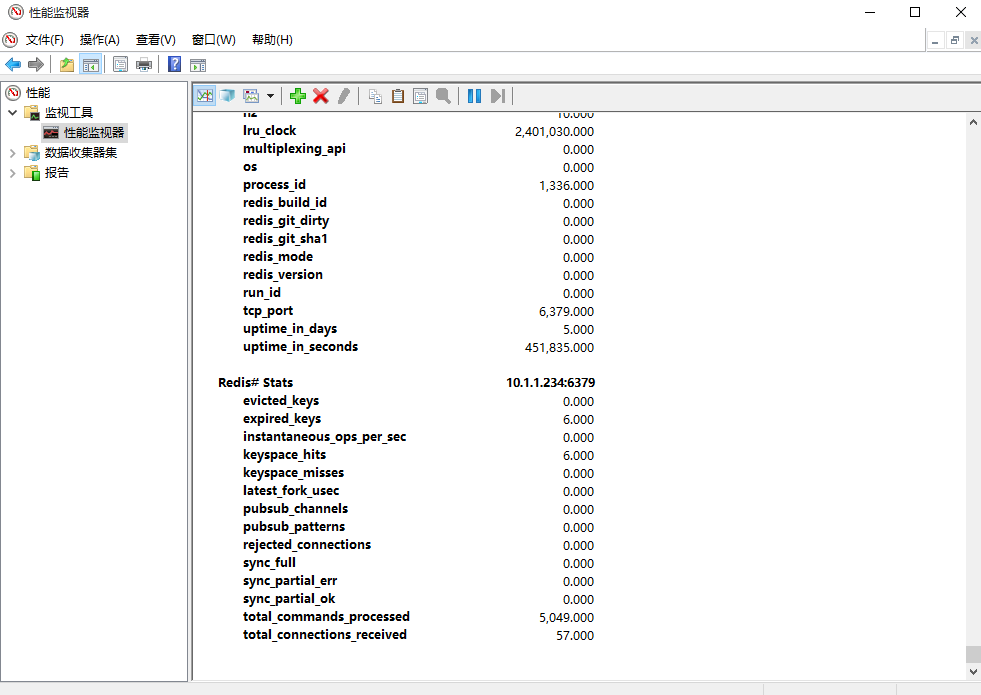Click the scroll up arrow of the report
The width and height of the screenshot is (981, 695).
click(973, 122)
